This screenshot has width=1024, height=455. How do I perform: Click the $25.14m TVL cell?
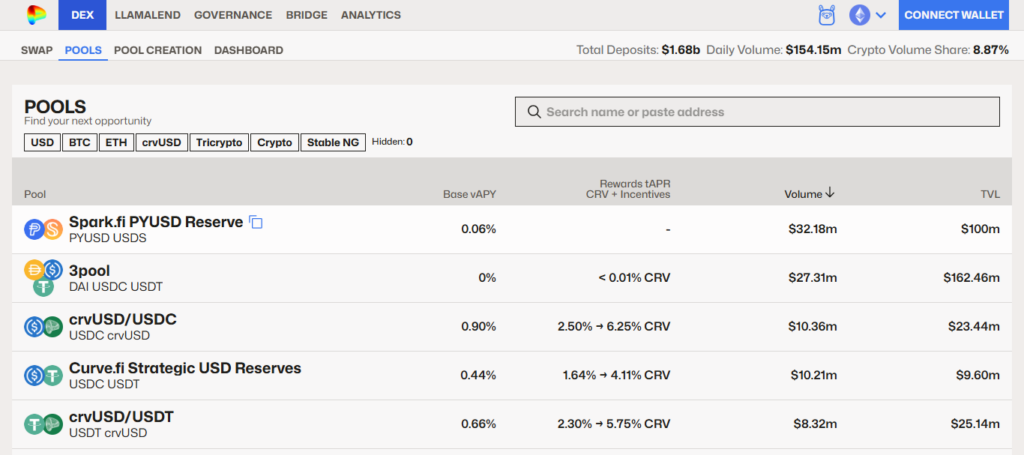tap(976, 424)
